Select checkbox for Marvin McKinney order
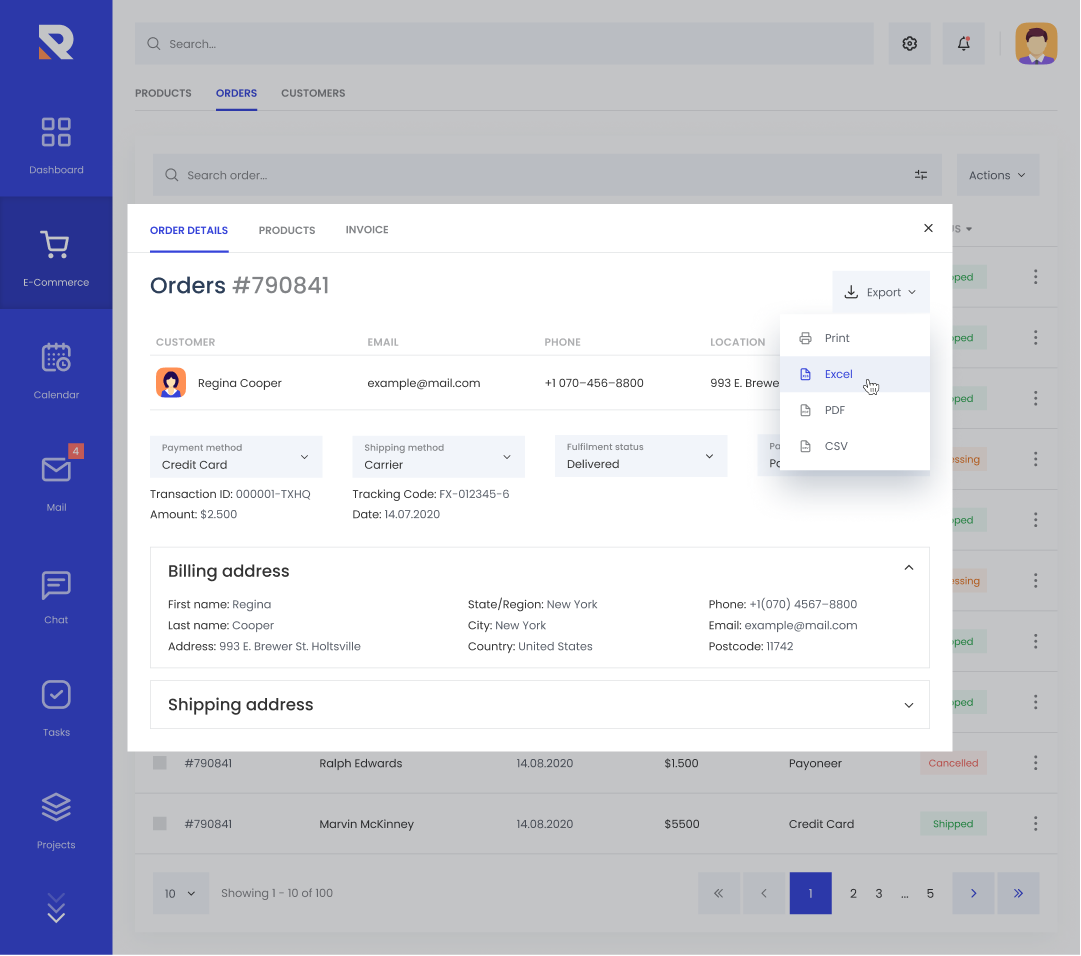The image size is (1081, 956). [160, 824]
